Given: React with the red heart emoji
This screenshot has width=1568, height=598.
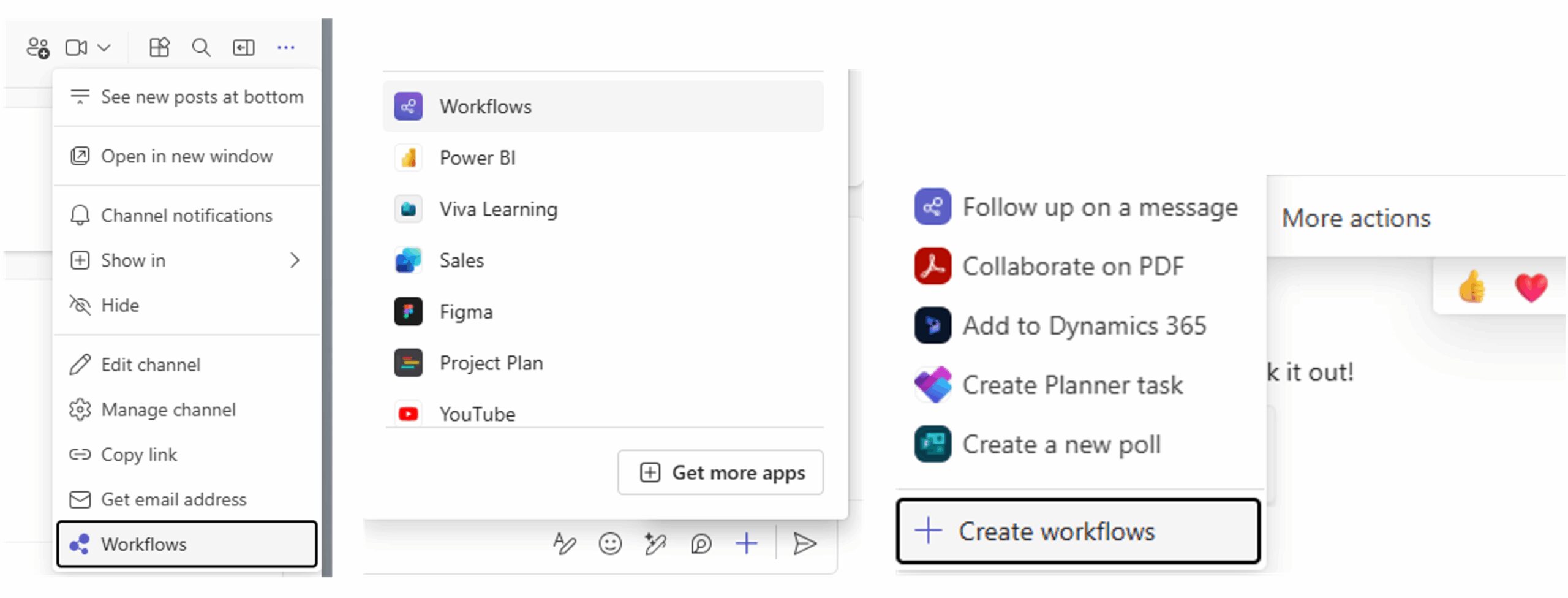Looking at the screenshot, I should point(1531,287).
